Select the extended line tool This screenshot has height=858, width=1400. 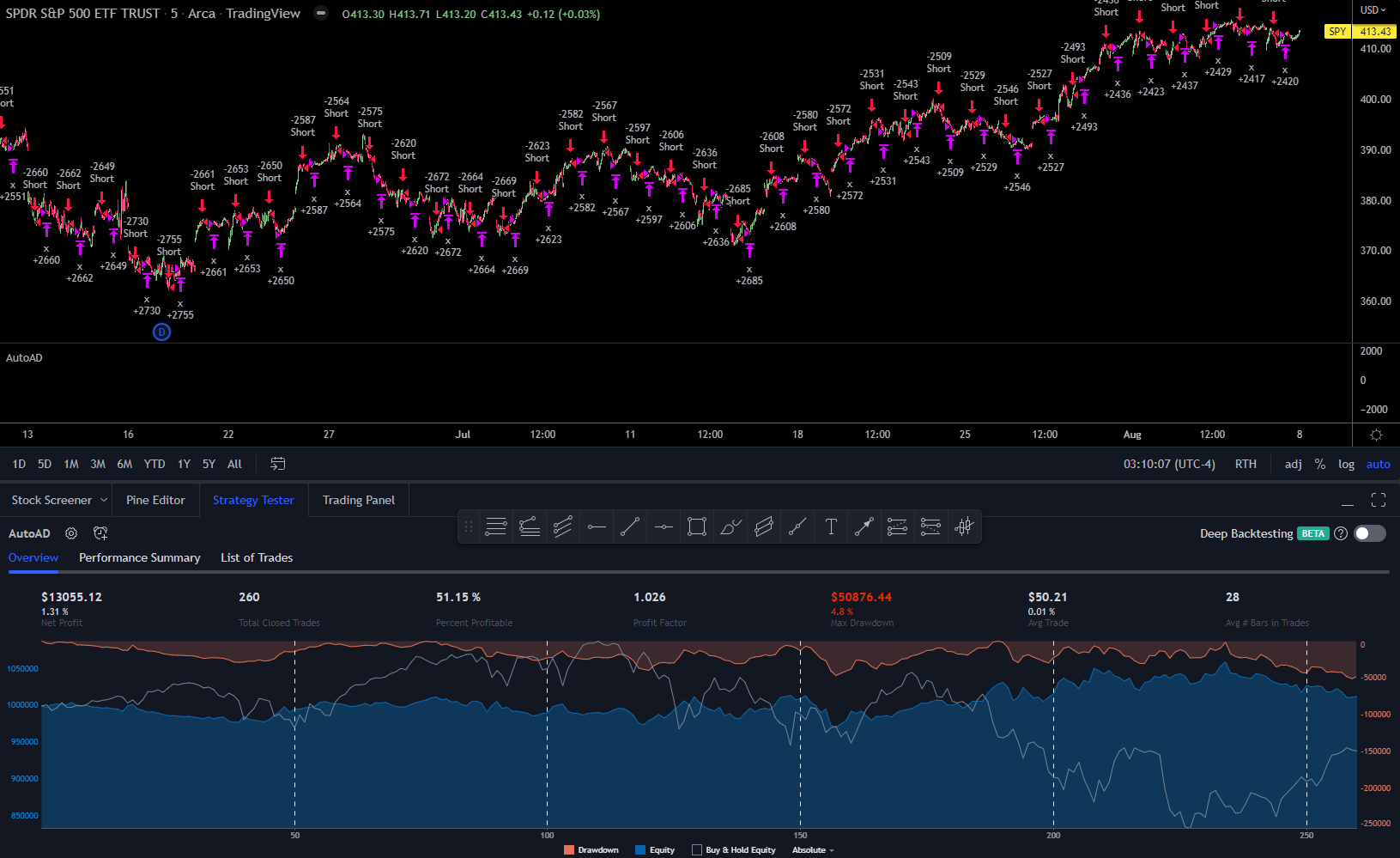[x=797, y=526]
